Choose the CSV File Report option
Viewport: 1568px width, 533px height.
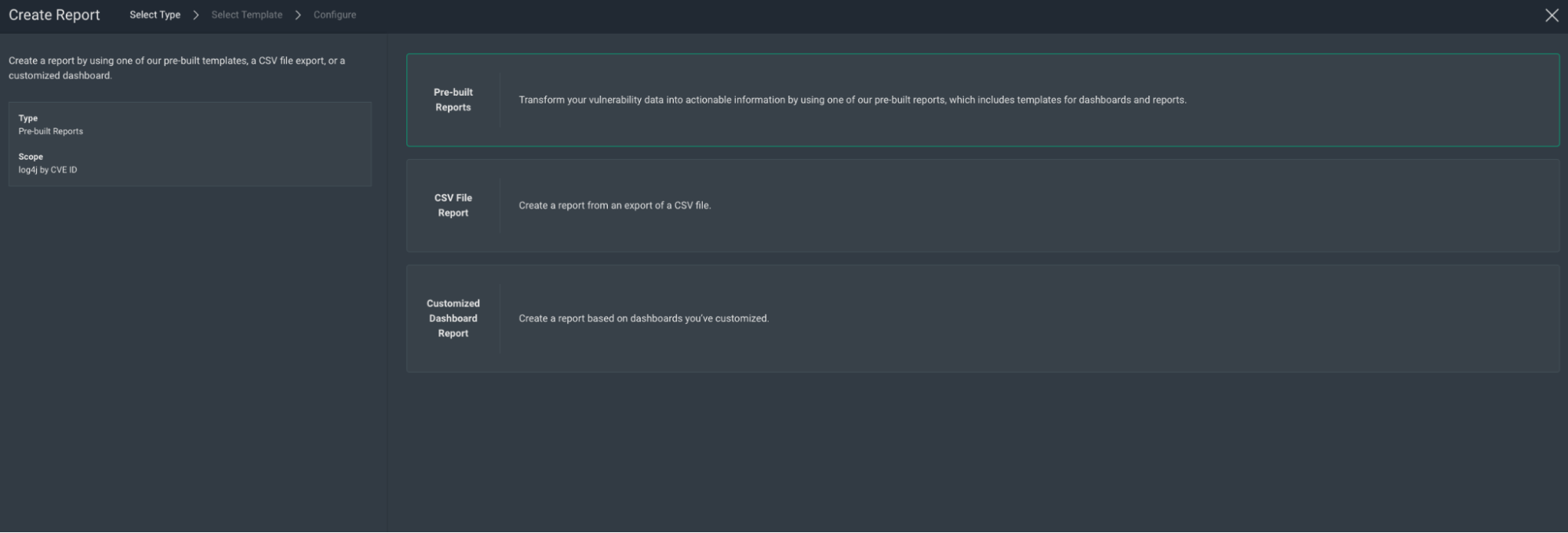tap(453, 205)
